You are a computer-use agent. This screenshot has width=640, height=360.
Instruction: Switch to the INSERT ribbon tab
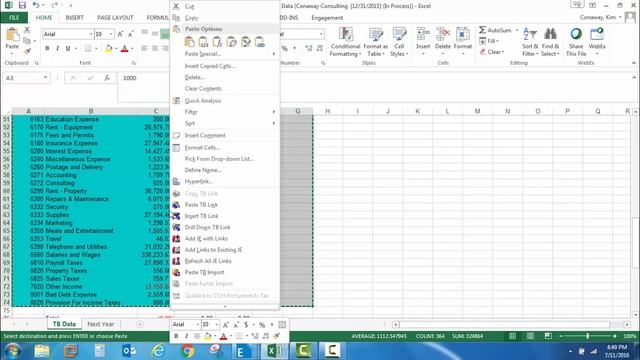(74, 18)
